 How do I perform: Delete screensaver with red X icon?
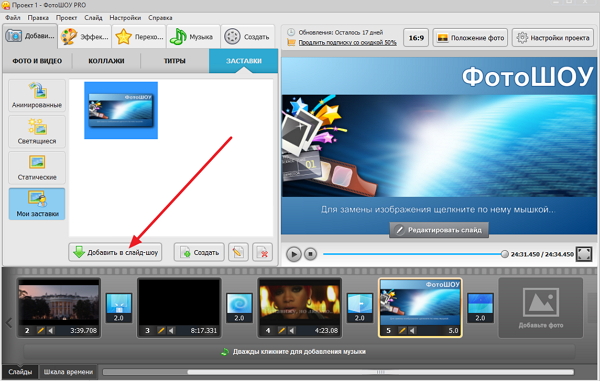(x=262, y=252)
